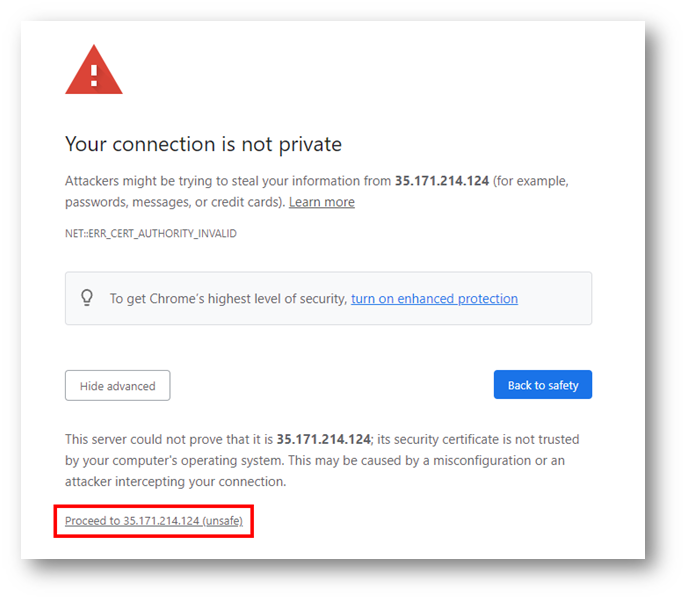Proceed to 35.171.214.124 (unsafe) link

tap(154, 521)
